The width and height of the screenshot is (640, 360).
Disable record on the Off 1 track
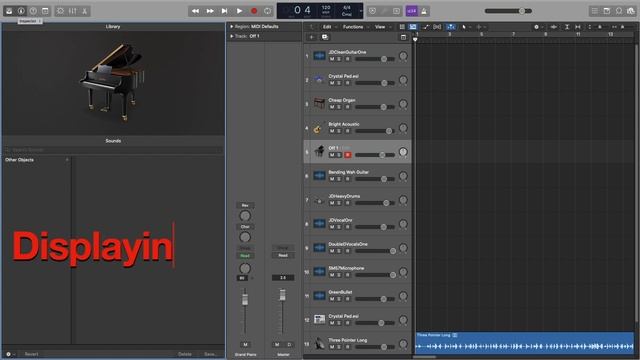point(348,155)
